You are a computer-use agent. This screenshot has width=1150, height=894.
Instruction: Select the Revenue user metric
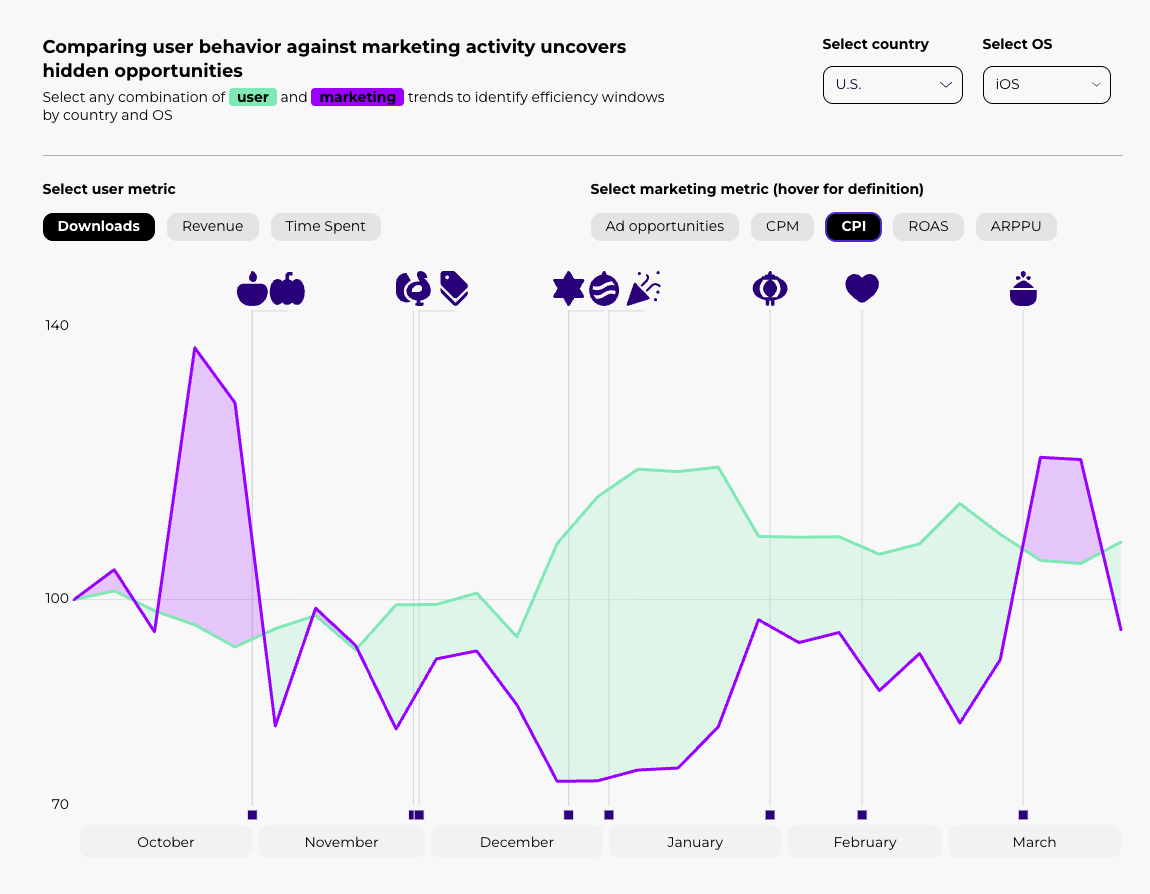(x=212, y=227)
